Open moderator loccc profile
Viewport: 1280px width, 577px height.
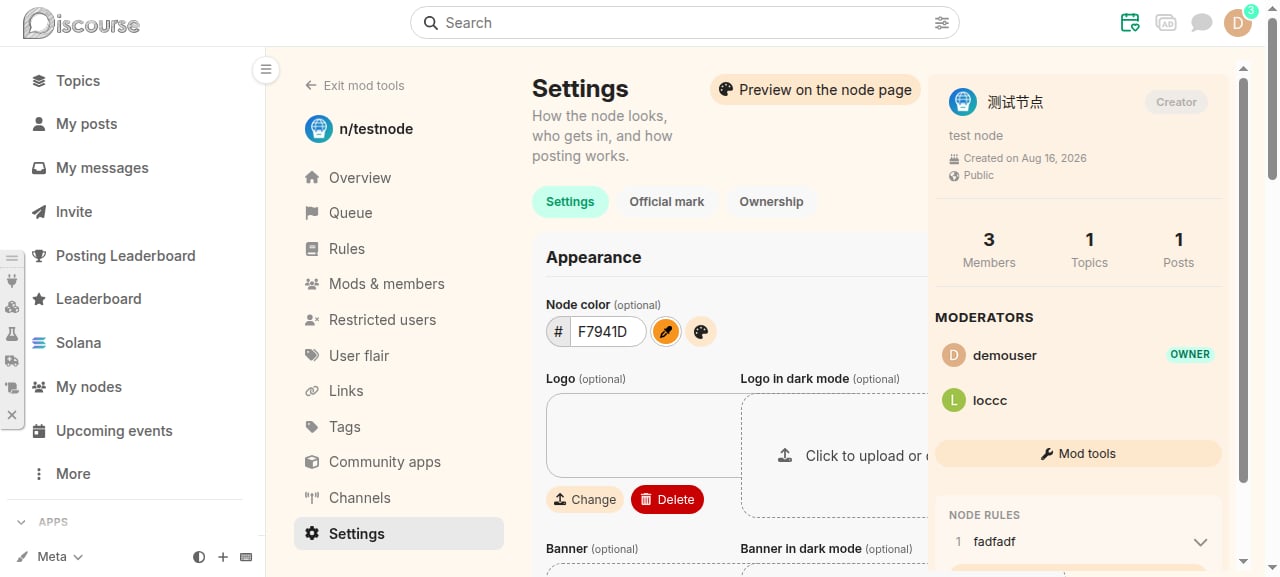tap(990, 400)
